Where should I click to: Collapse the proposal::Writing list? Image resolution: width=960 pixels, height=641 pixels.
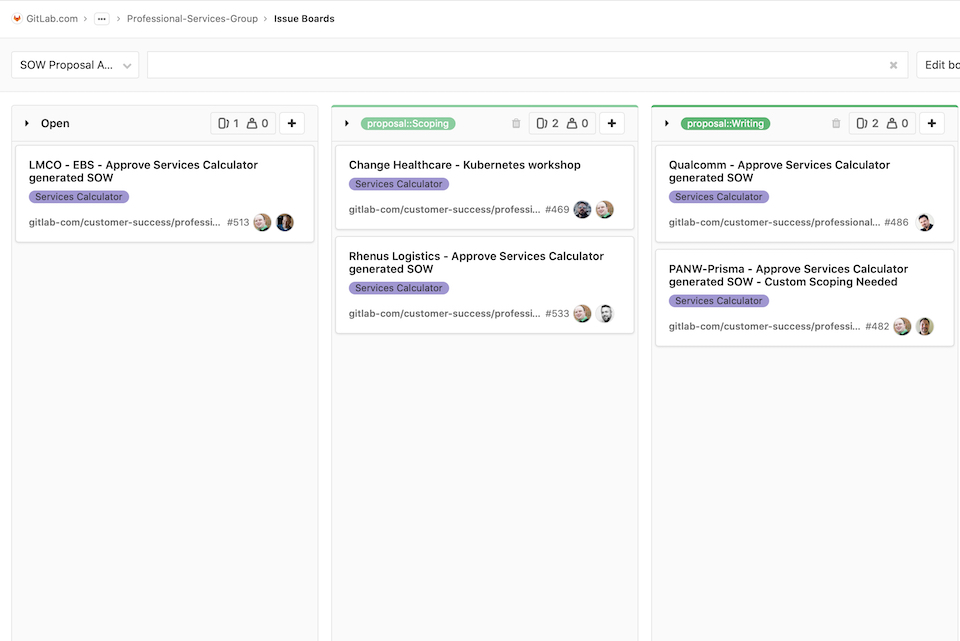(x=667, y=123)
